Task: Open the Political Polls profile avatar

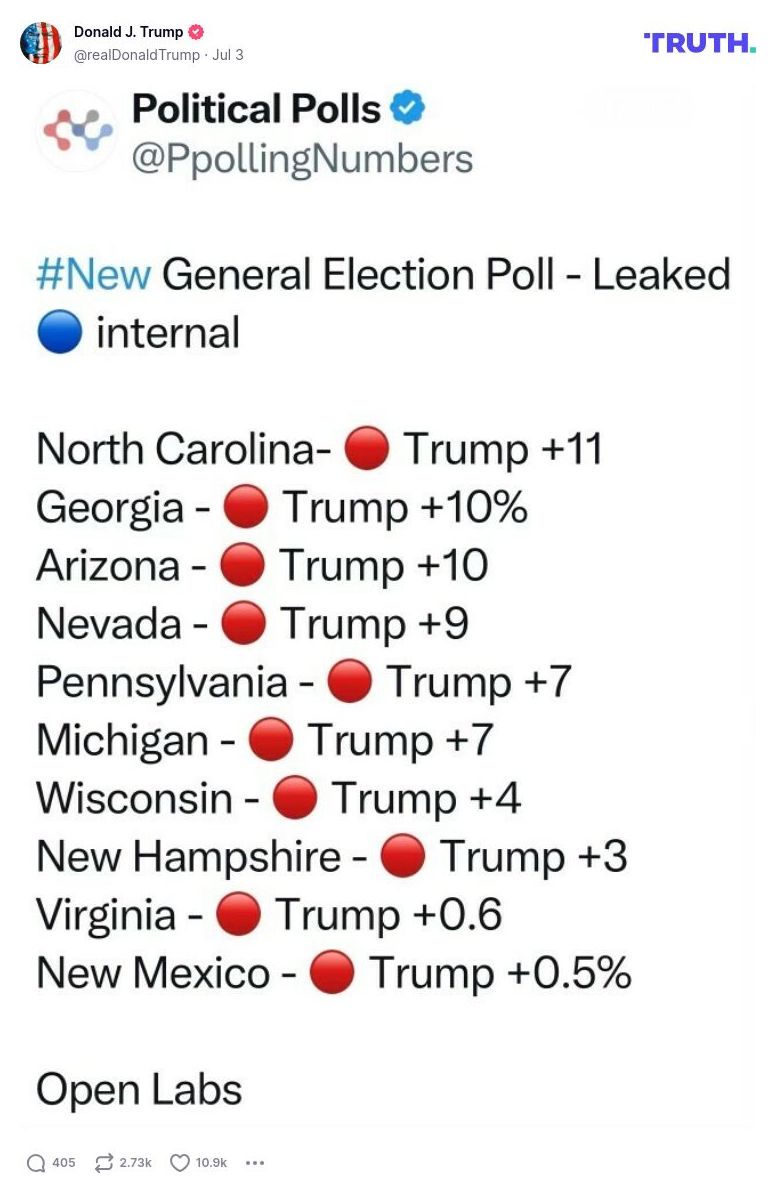Action: point(76,131)
